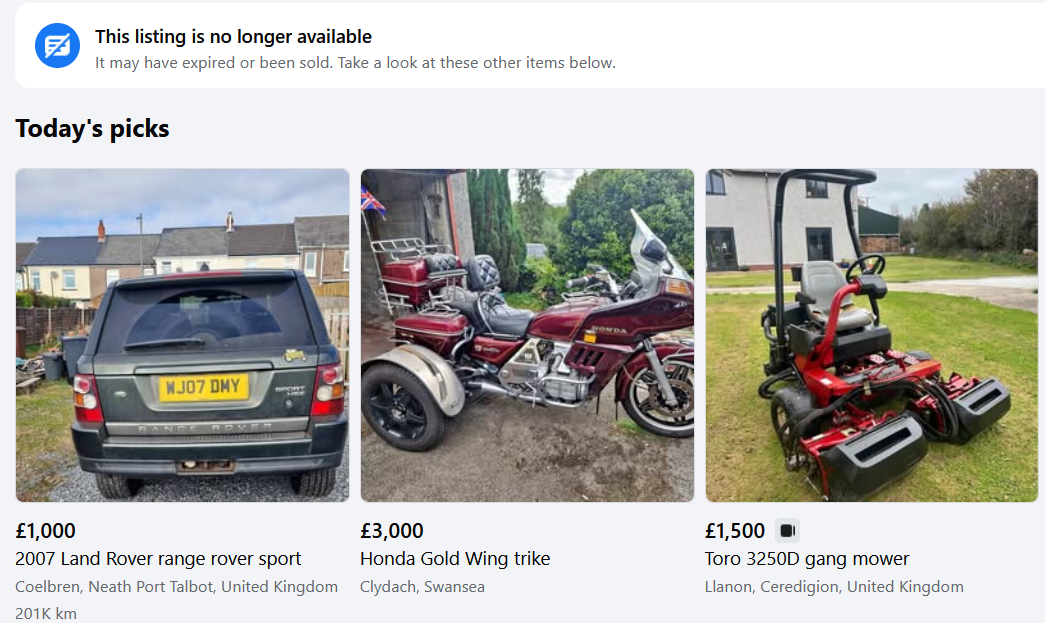Screen dimensions: 1045x623
Task: Click "This listing is no longer available" heading
Action: (x=233, y=37)
